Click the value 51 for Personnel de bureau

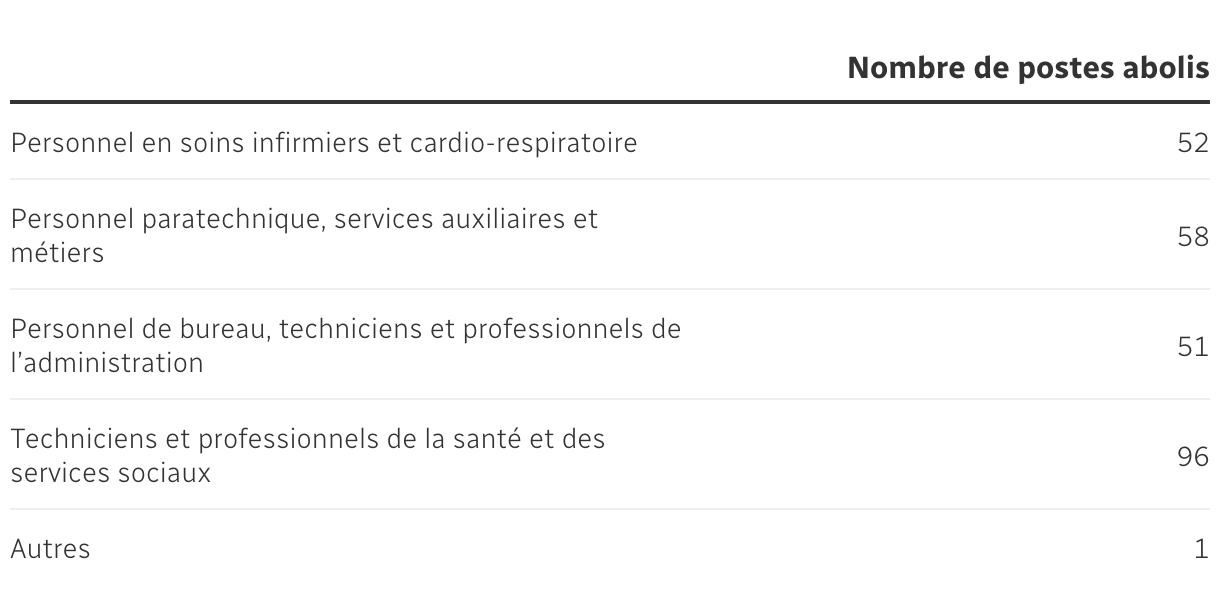pos(1194,347)
